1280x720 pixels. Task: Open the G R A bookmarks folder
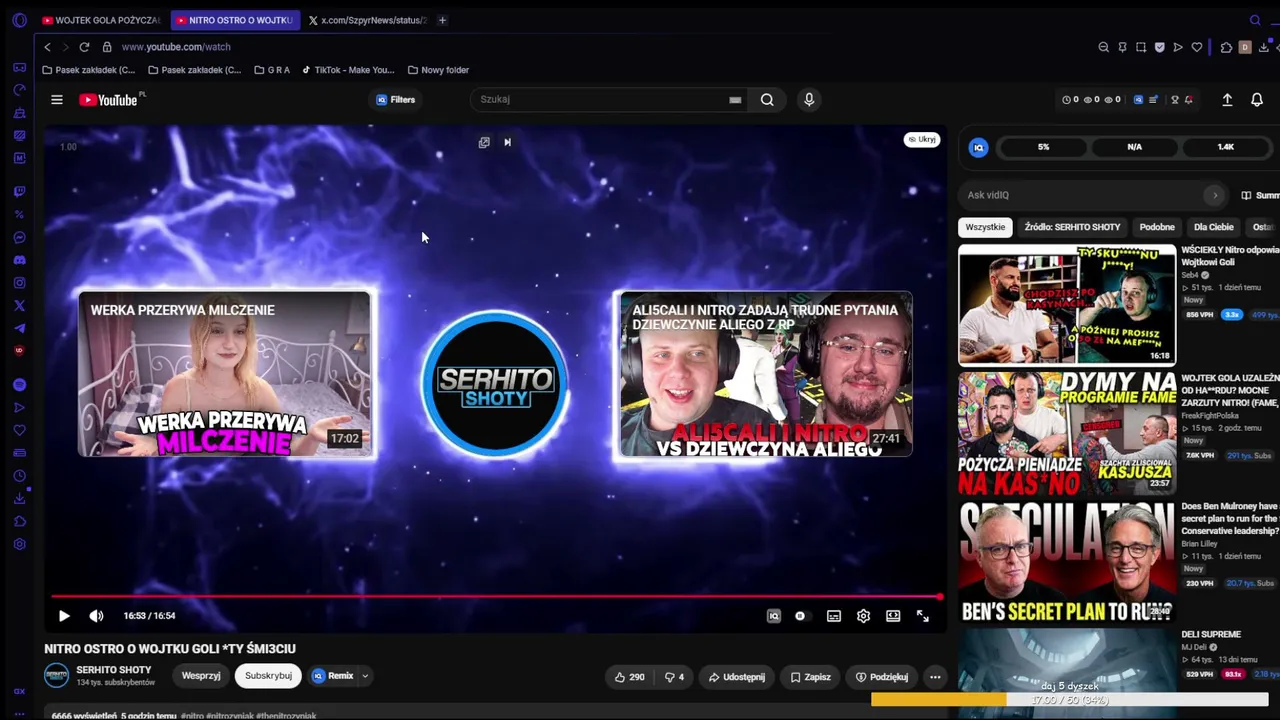click(x=272, y=70)
